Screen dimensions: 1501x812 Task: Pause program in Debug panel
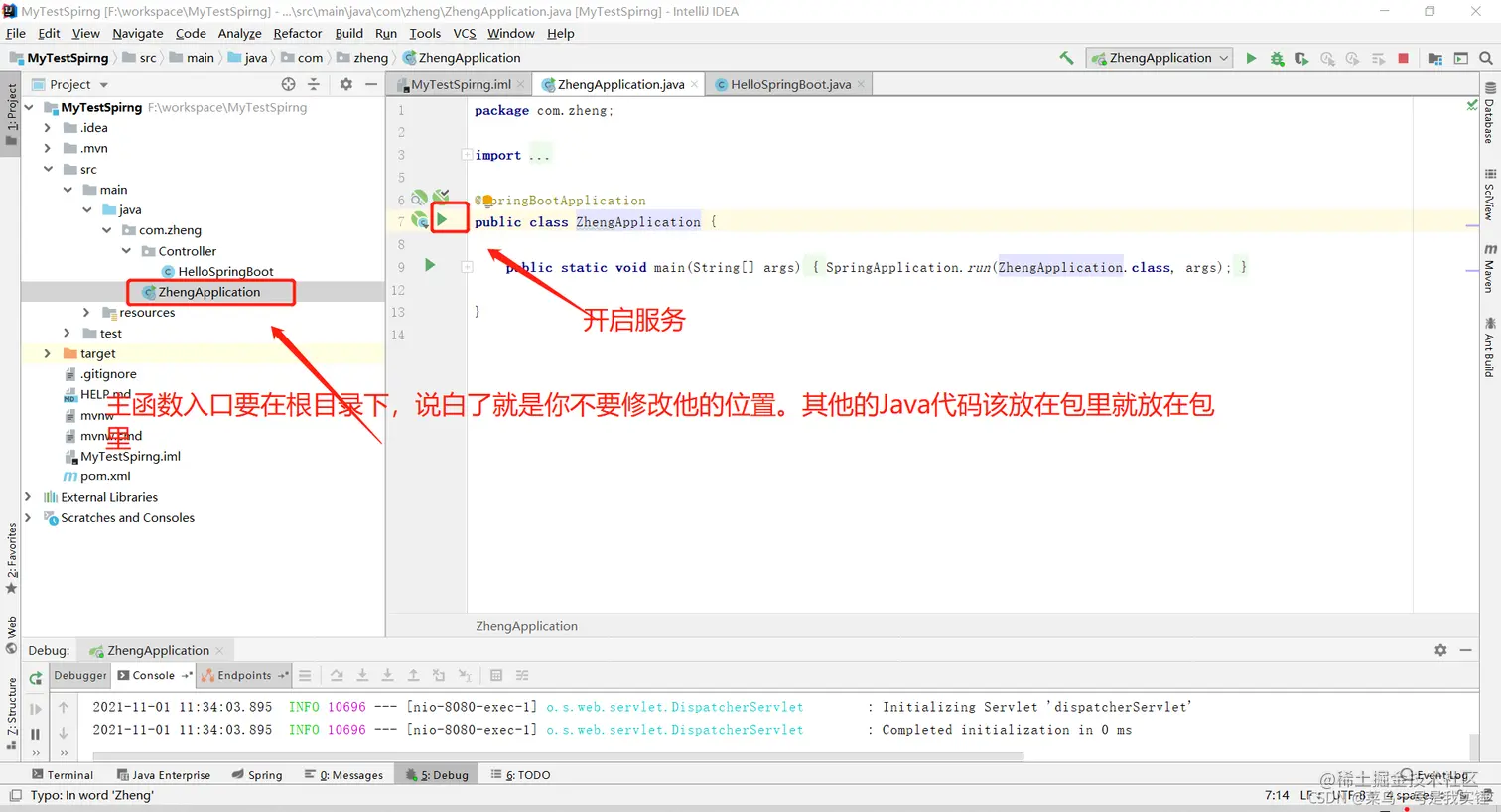[x=36, y=734]
